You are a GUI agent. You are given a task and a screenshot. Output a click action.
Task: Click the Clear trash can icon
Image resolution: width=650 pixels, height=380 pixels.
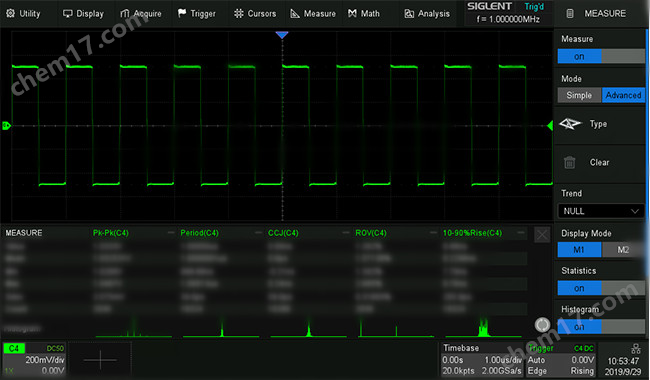pyautogui.click(x=570, y=162)
